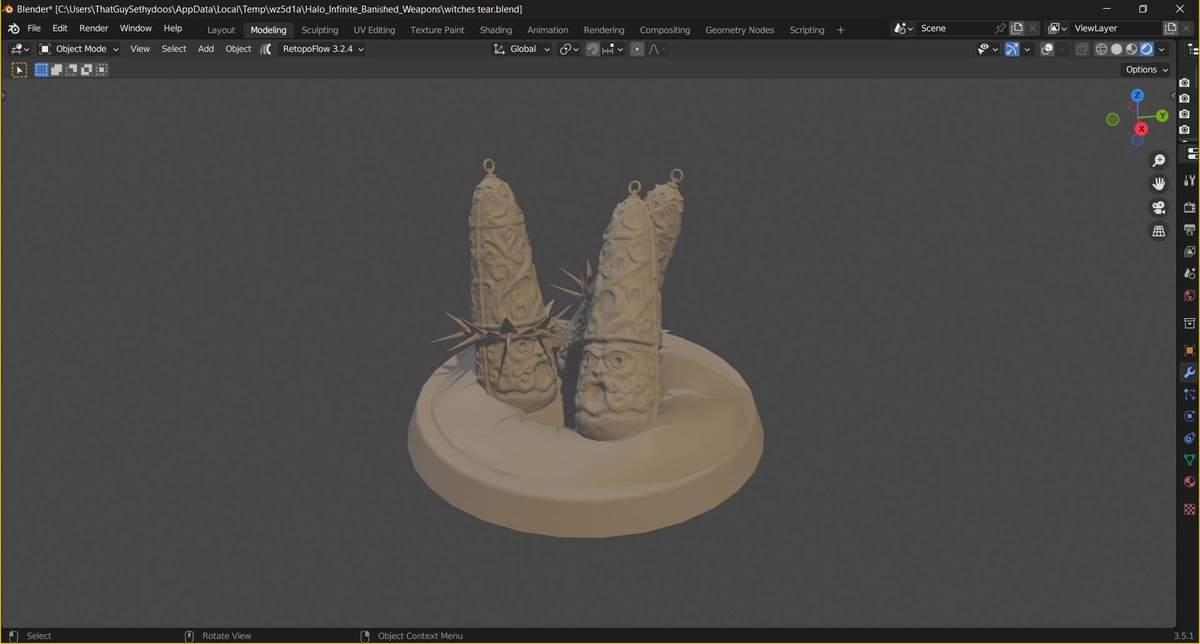This screenshot has height=644, width=1200.
Task: Open the Object Mode dropdown
Action: [x=79, y=49]
